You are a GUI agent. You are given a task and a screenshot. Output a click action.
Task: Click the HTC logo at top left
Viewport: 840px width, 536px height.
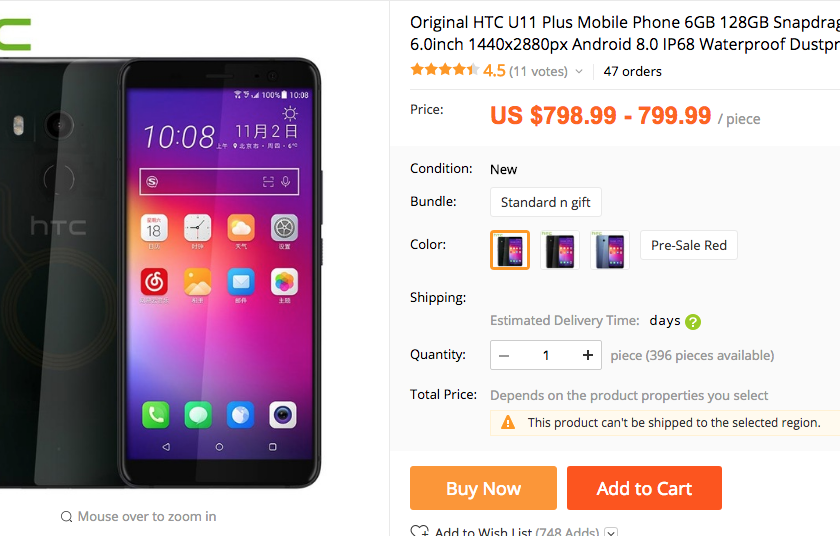click(15, 34)
